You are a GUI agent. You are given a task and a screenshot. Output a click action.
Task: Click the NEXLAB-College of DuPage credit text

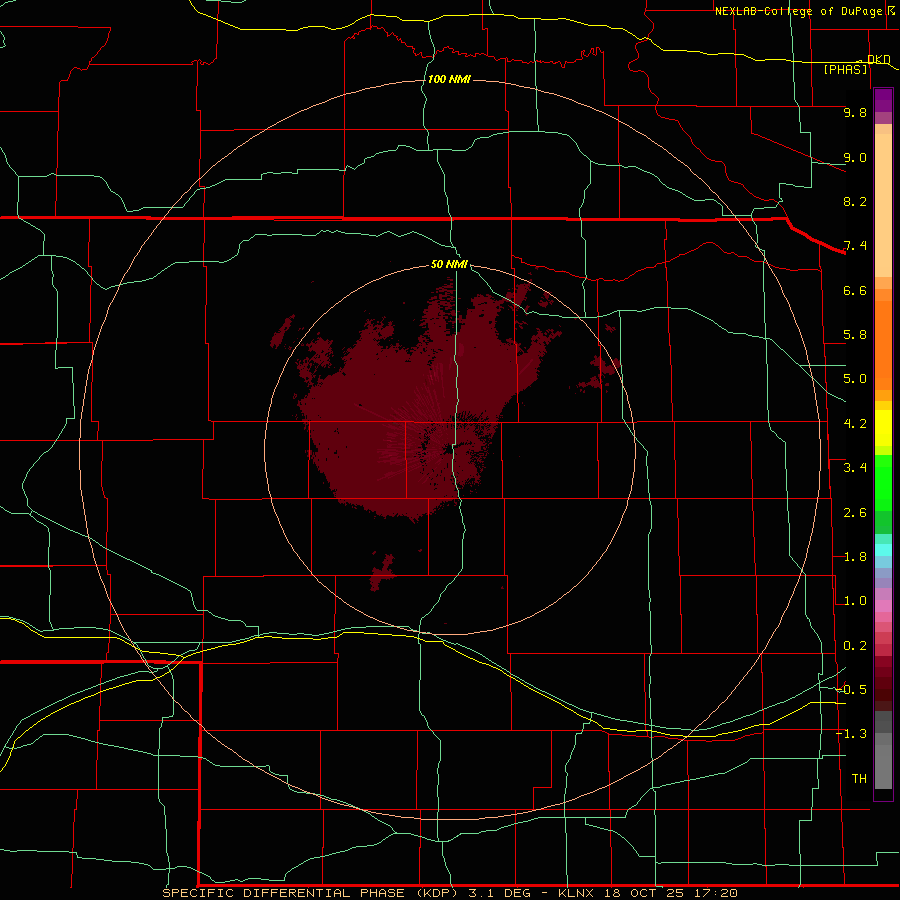pos(799,11)
